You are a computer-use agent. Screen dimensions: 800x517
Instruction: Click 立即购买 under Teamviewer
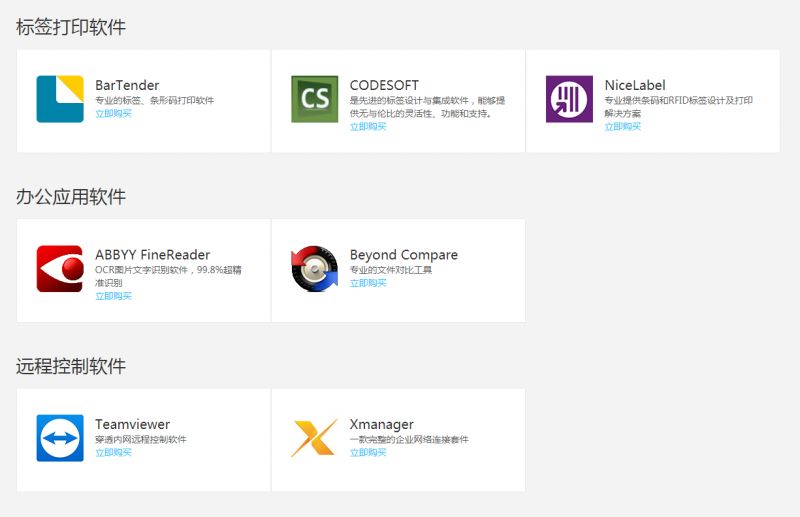[x=113, y=453]
